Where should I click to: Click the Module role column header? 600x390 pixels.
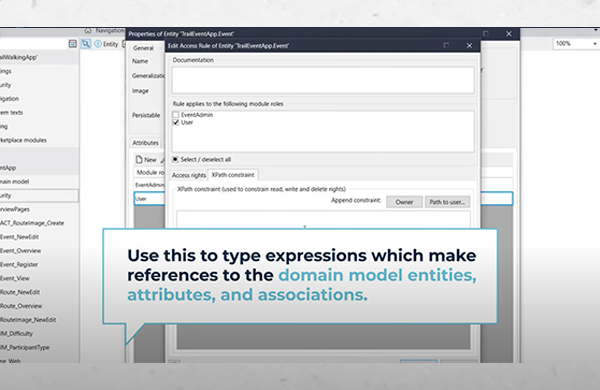[150, 172]
